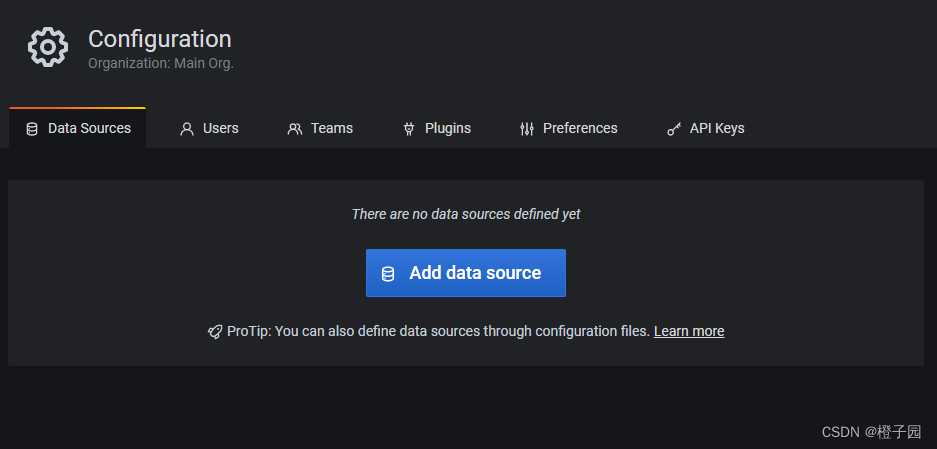This screenshot has height=449, width=937.
Task: Select the Data Sources tab label
Action: [x=89, y=129]
